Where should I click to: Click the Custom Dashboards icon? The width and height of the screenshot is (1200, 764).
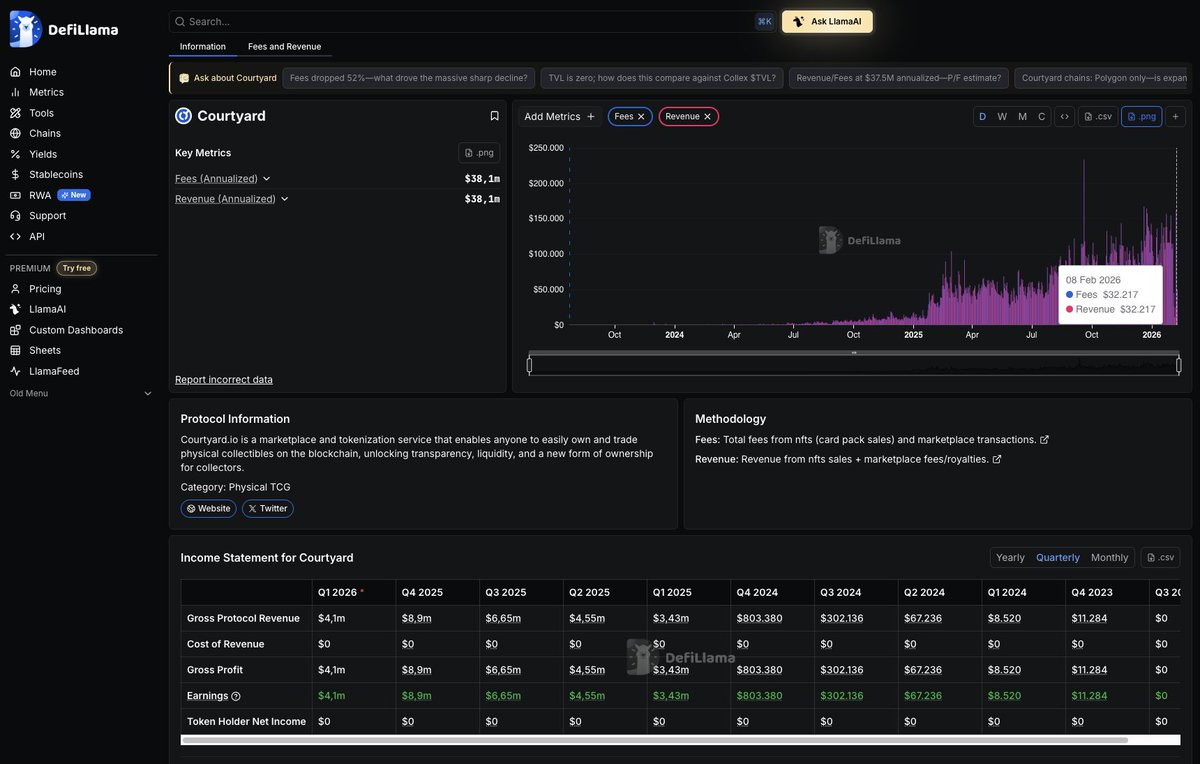tap(15, 330)
